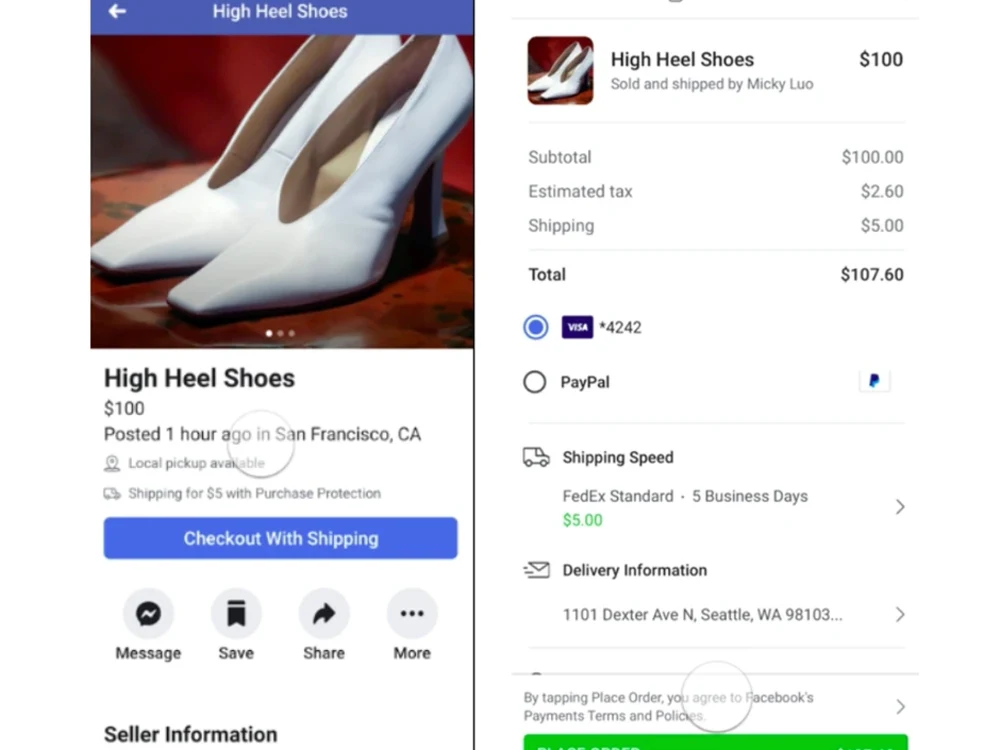Select the Visa *4242 radio button
Image resolution: width=1000 pixels, height=750 pixels.
[x=536, y=327]
